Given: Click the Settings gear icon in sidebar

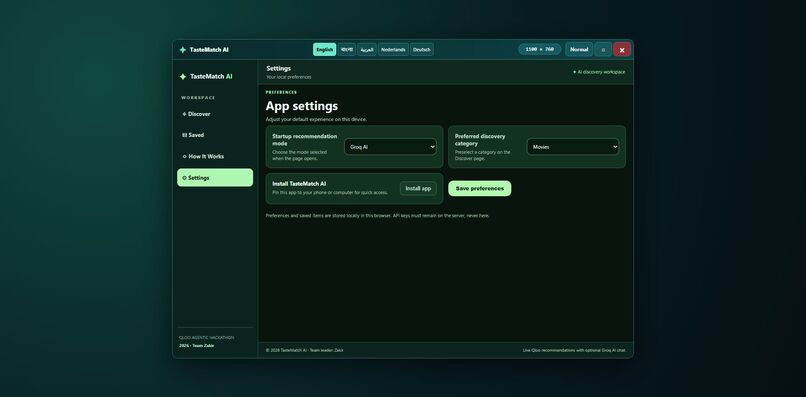Looking at the screenshot, I should pos(185,178).
